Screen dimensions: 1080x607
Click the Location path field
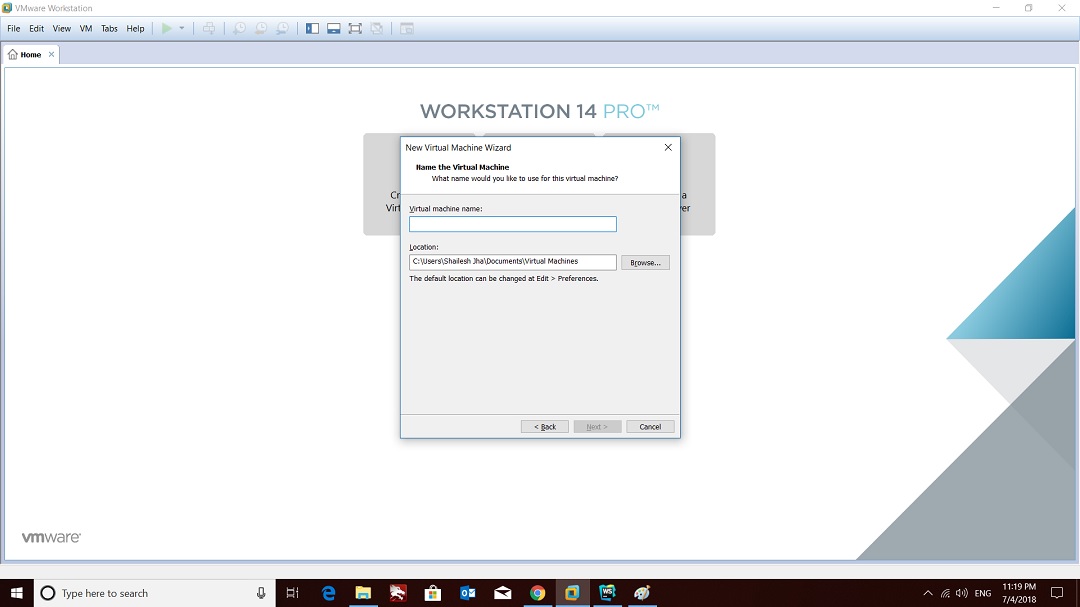[x=512, y=262]
